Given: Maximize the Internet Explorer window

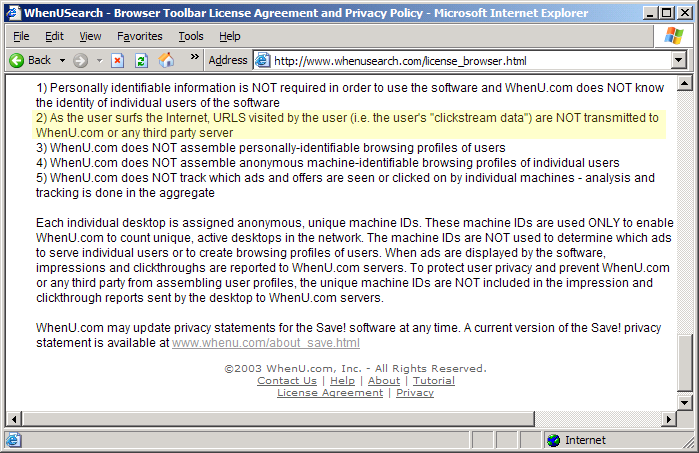Looking at the screenshot, I should point(666,12).
